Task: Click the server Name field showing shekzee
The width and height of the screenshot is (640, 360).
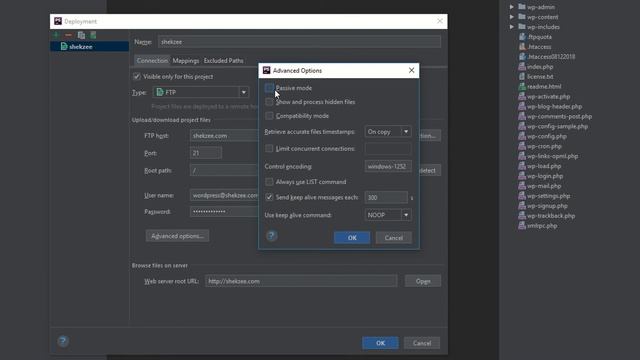Action: click(x=299, y=42)
